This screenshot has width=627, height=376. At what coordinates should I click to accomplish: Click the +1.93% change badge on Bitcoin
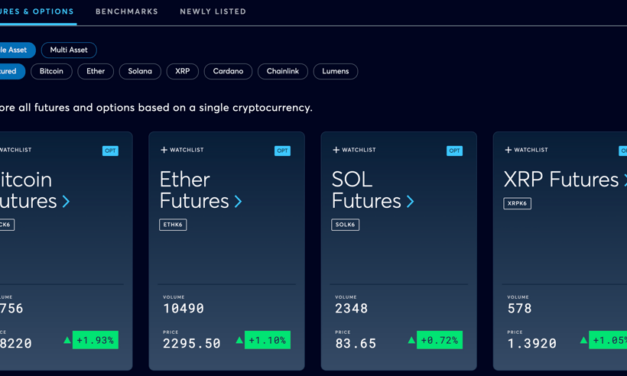(95, 340)
